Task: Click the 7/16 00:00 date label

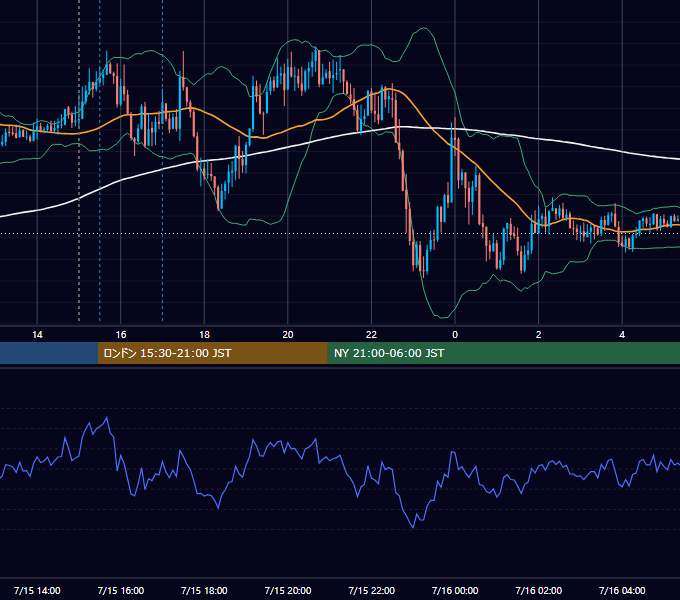Action: [455, 590]
